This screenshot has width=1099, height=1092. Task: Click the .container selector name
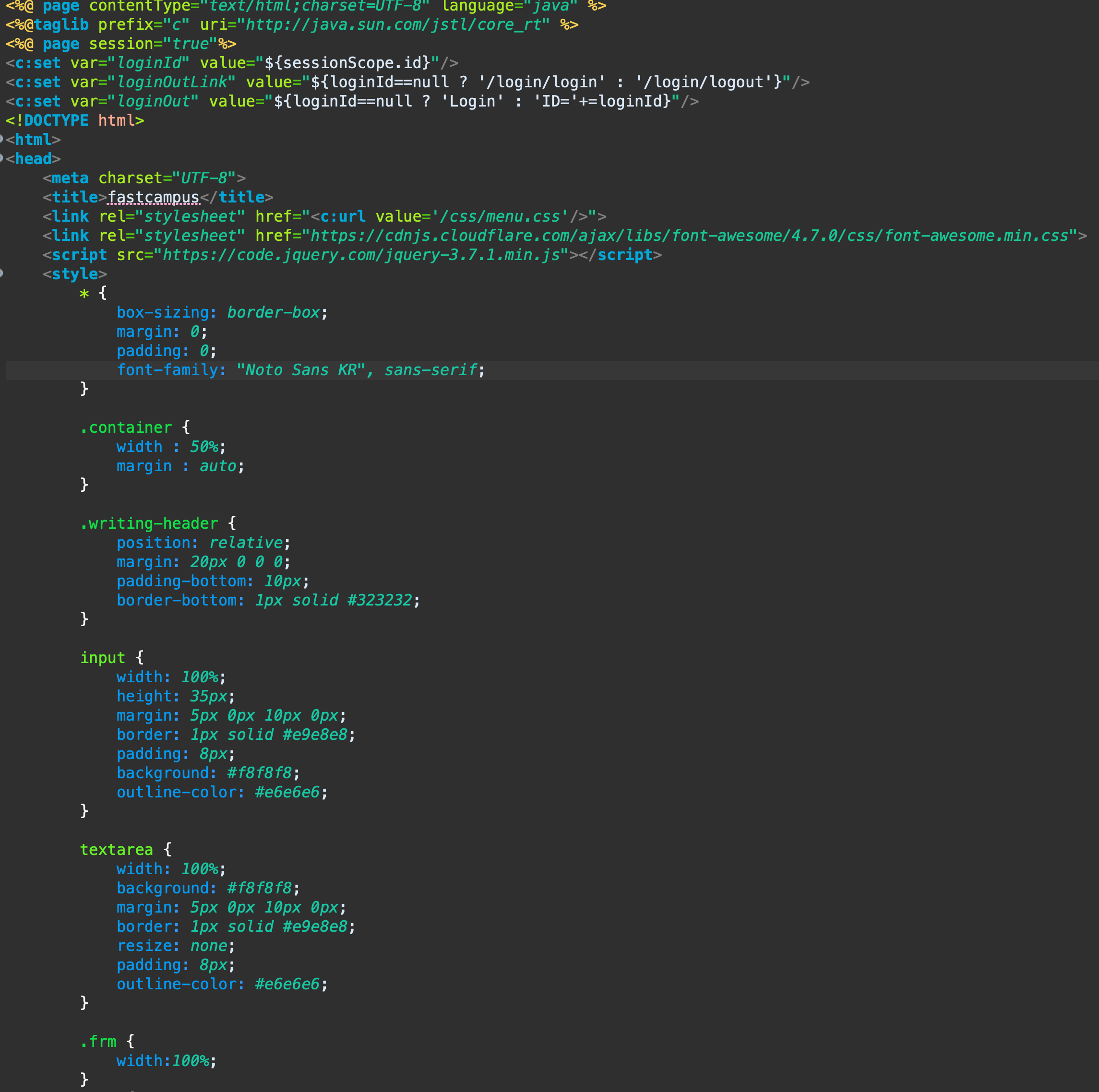[126, 427]
